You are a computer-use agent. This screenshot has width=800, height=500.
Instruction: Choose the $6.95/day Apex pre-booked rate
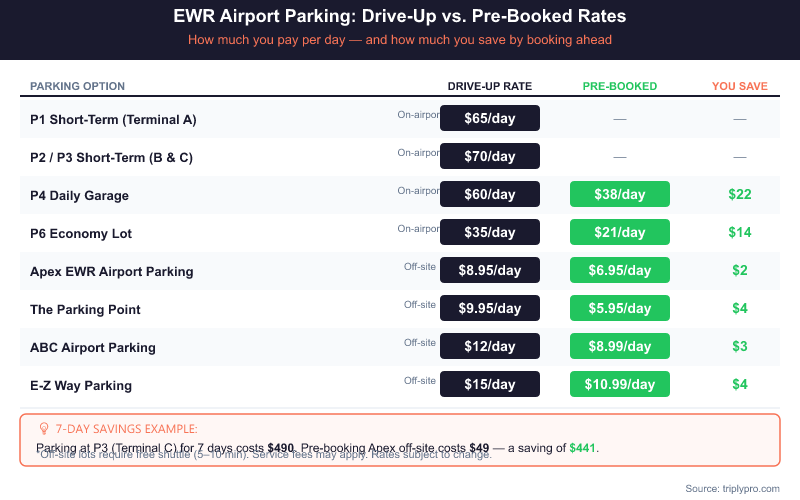[x=619, y=270]
